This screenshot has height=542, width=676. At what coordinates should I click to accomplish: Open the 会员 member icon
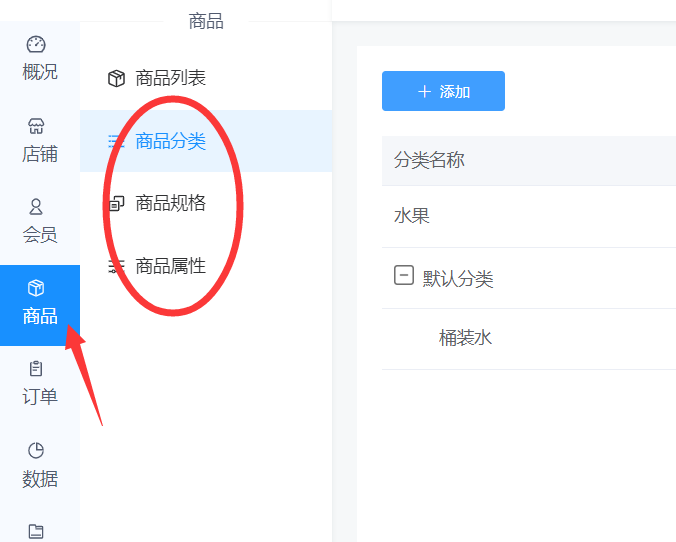coord(36,207)
